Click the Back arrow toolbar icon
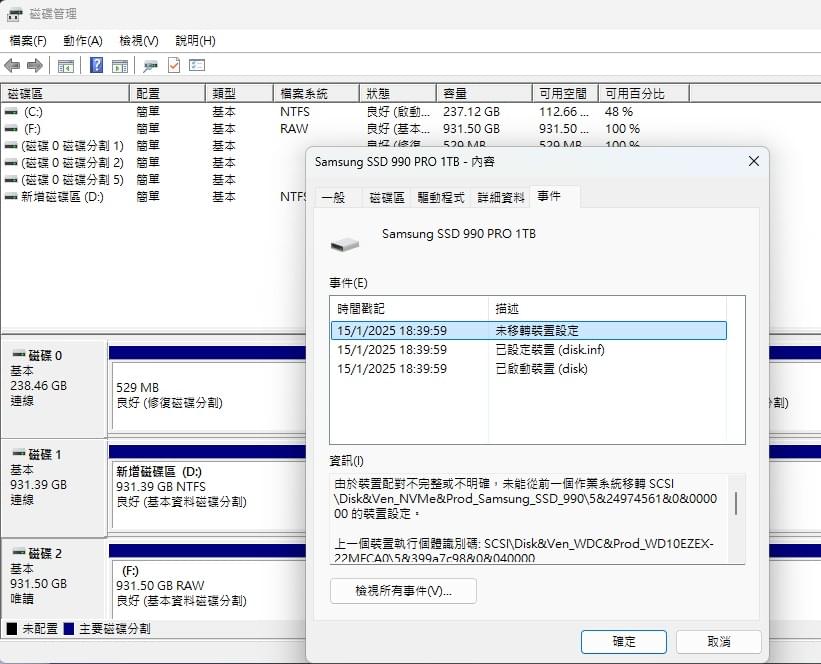 pyautogui.click(x=12, y=65)
